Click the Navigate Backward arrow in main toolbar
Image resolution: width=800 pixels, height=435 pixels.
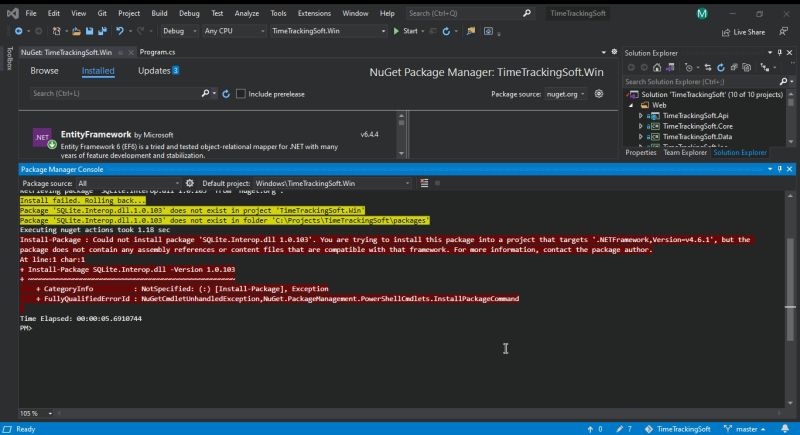coord(18,31)
